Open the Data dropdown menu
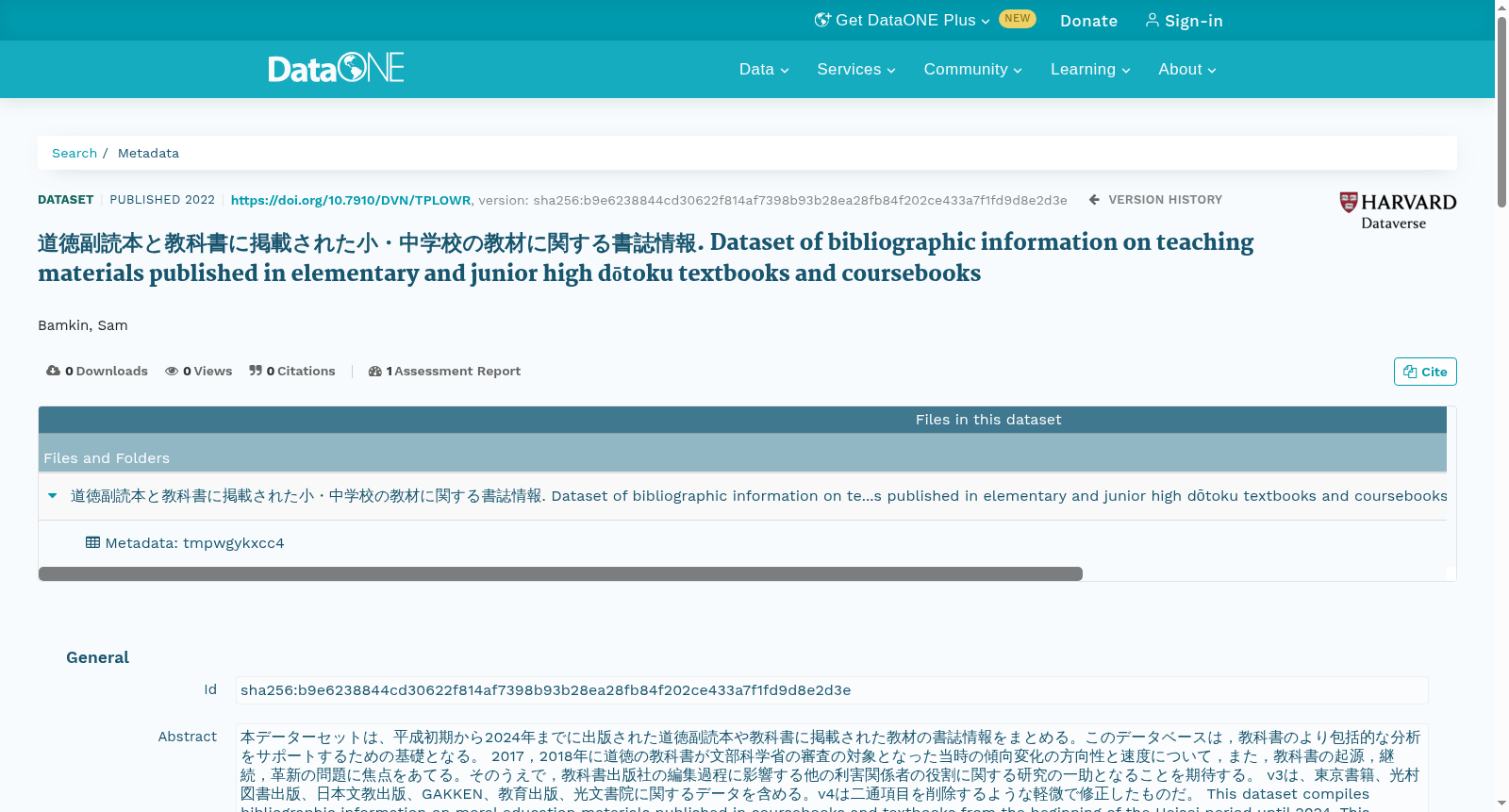 tap(764, 69)
